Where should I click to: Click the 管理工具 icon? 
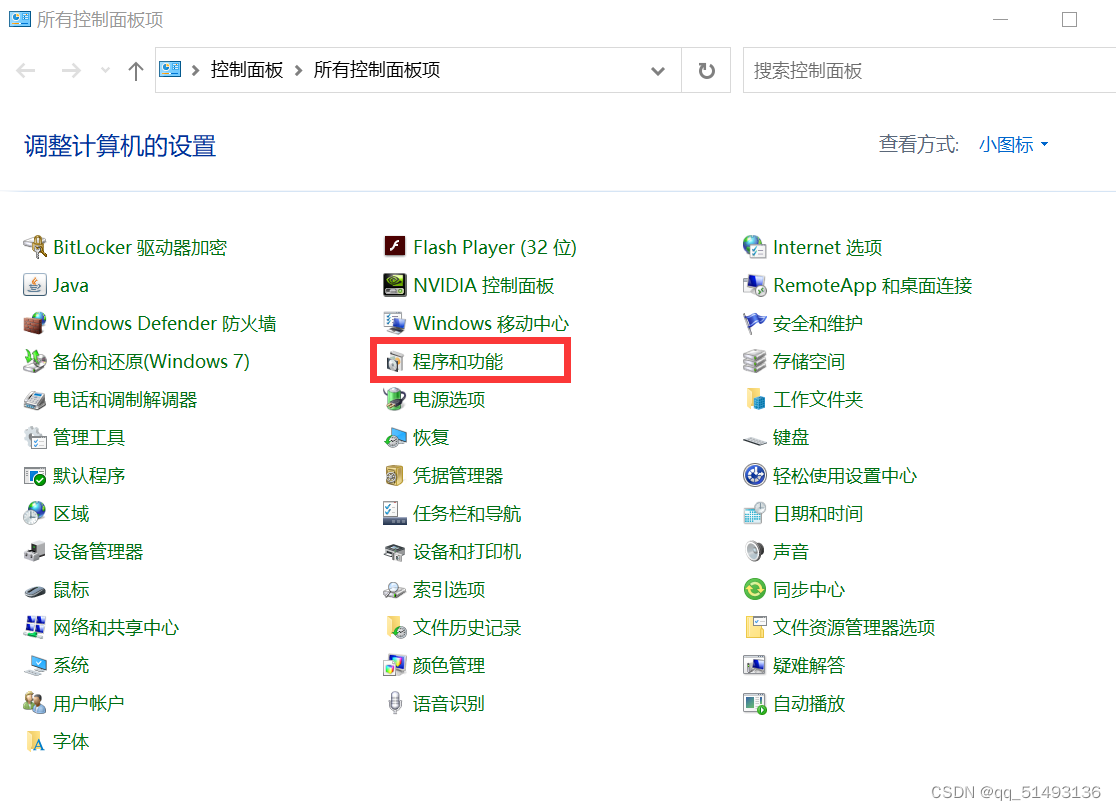(x=35, y=437)
